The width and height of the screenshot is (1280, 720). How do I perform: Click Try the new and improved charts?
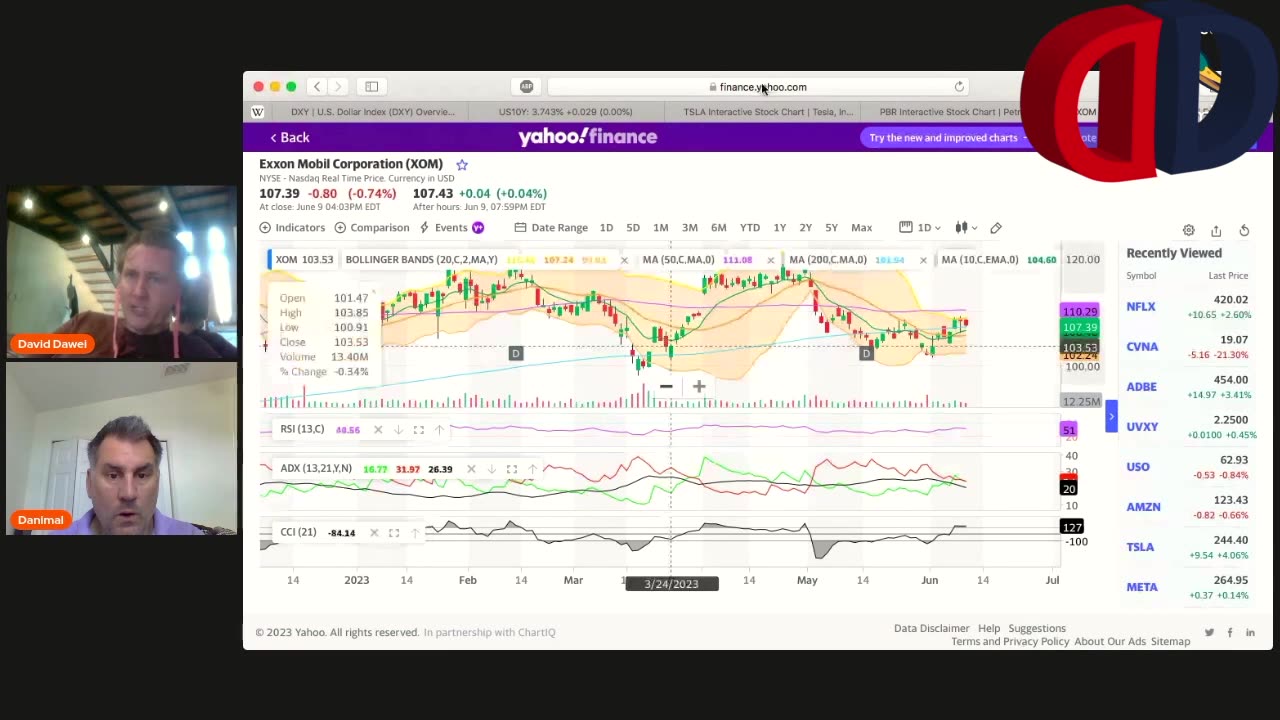coord(943,138)
